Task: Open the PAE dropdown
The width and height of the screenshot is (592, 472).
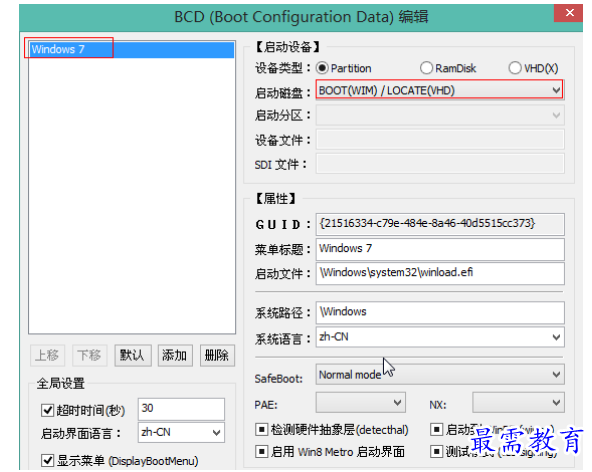Action: (x=361, y=402)
